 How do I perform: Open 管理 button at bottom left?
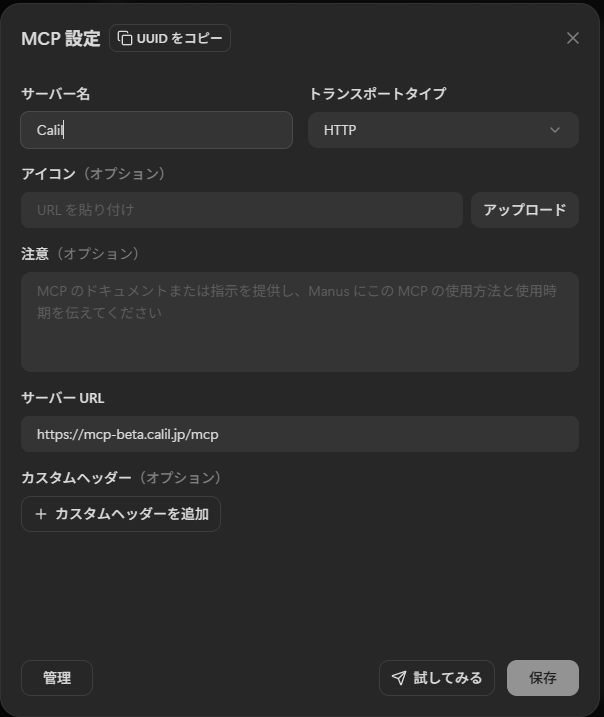click(57, 678)
